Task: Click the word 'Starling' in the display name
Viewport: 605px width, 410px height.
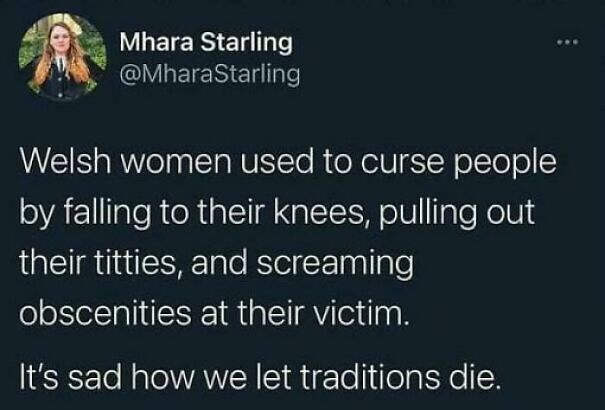Action: coord(247,42)
